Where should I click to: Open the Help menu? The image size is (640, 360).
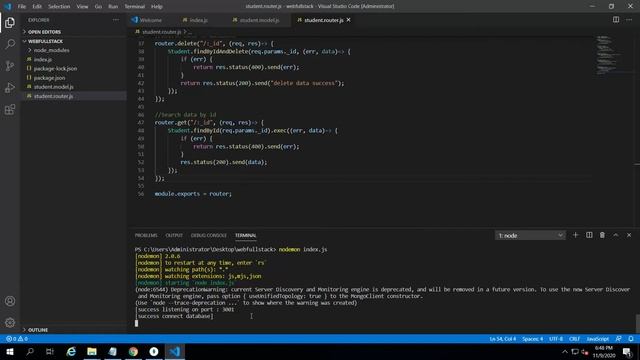click(157, 6)
